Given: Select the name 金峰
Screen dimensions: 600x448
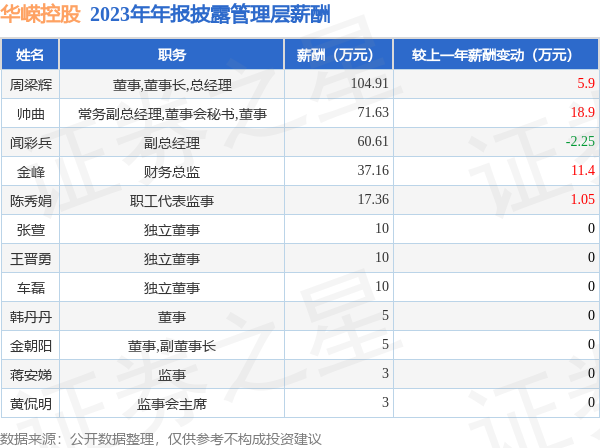Looking at the screenshot, I should [31, 172].
